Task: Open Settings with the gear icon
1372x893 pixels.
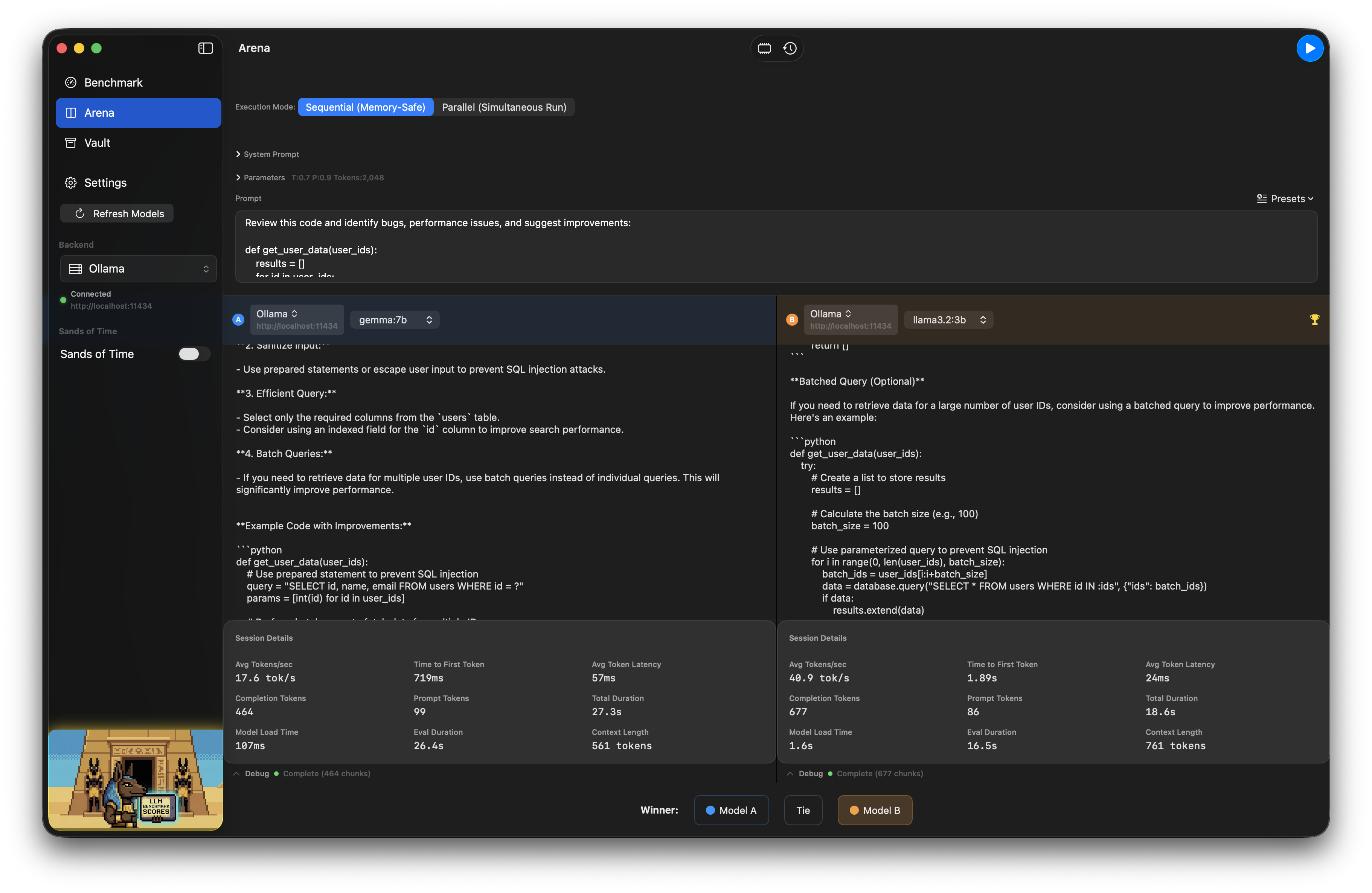Action: click(71, 183)
